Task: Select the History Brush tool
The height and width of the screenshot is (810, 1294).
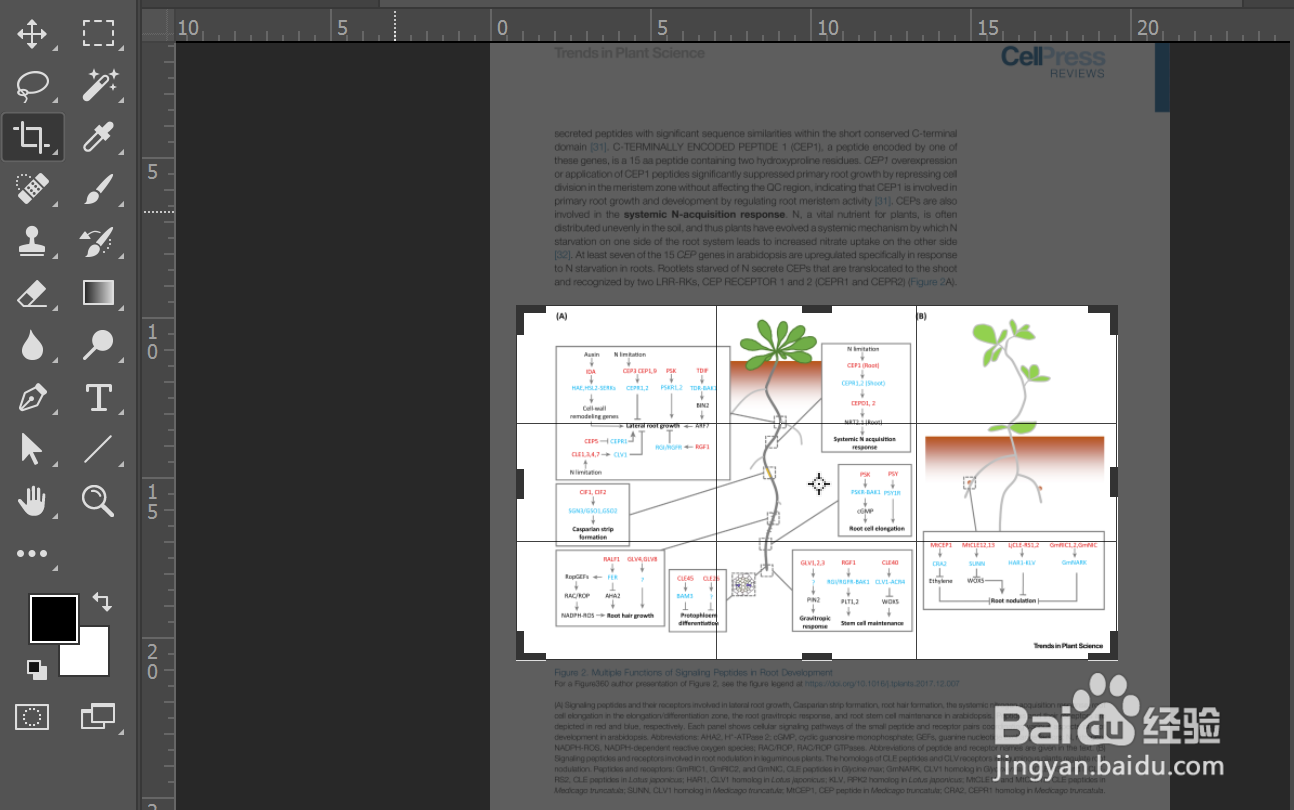Action: pos(98,241)
